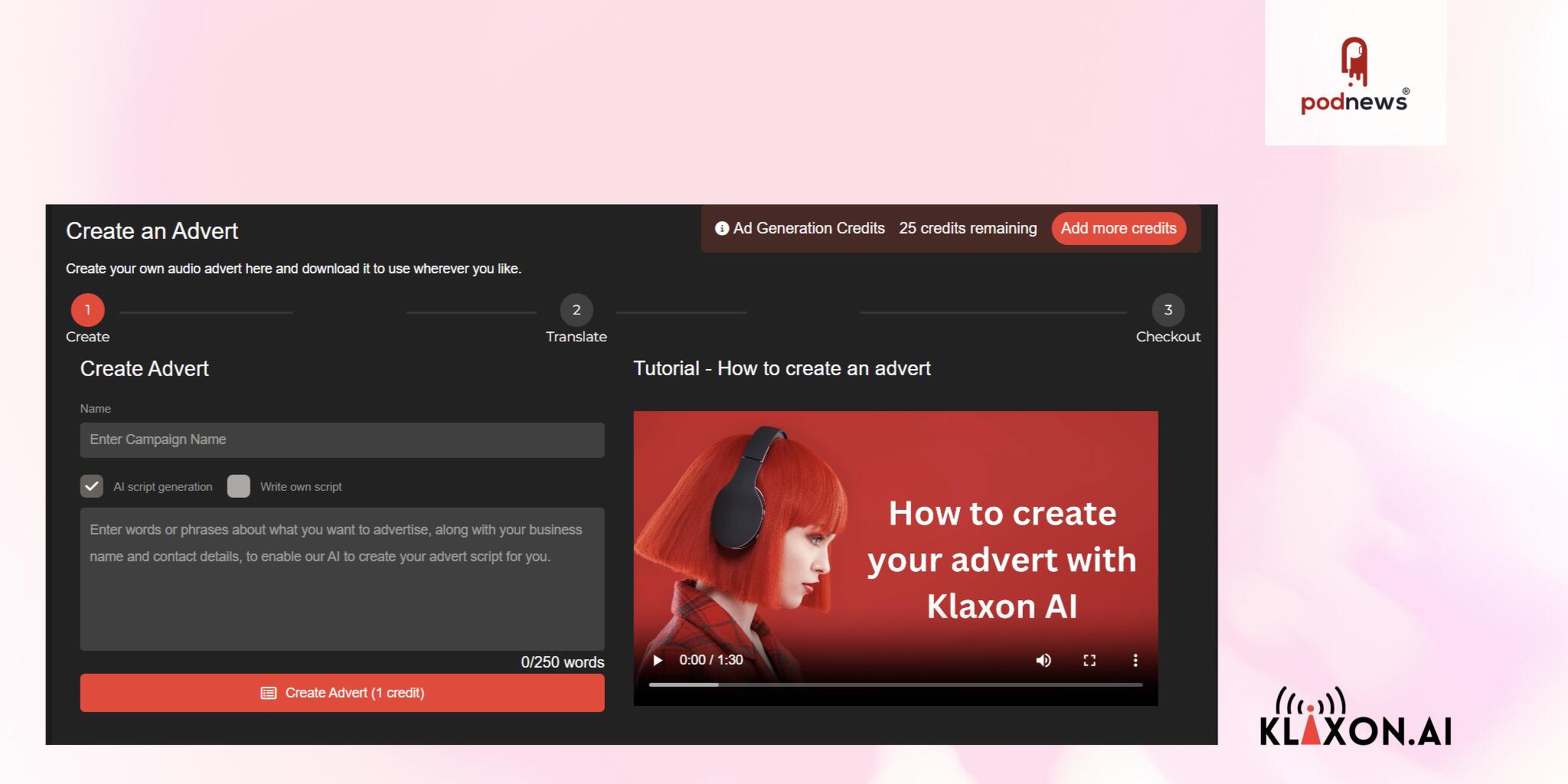The height and width of the screenshot is (784, 1568).
Task: Click the advert description text area
Action: 342,579
